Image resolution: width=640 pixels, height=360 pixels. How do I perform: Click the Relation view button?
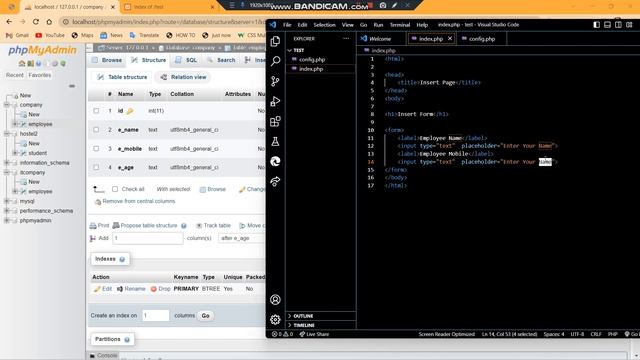(x=184, y=77)
